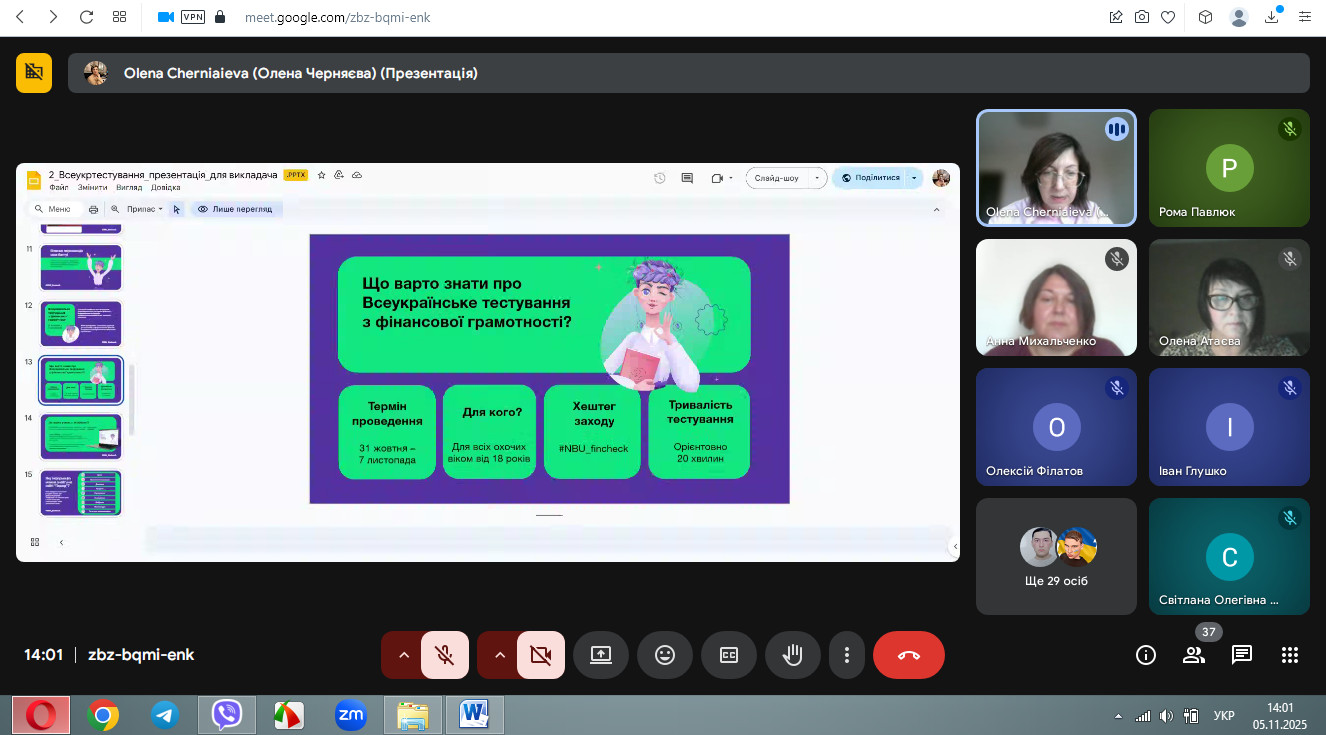Screen dimensions: 1326x735
Task: Click the raise hand icon
Action: click(x=793, y=655)
